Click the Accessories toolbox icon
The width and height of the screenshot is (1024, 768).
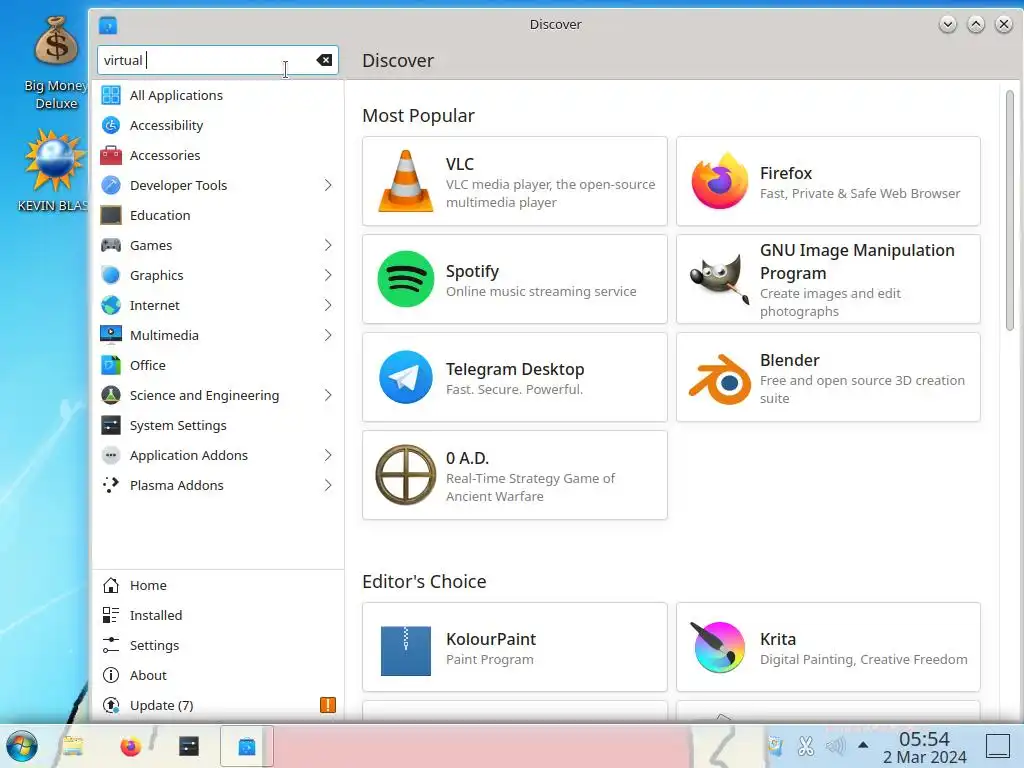point(111,155)
